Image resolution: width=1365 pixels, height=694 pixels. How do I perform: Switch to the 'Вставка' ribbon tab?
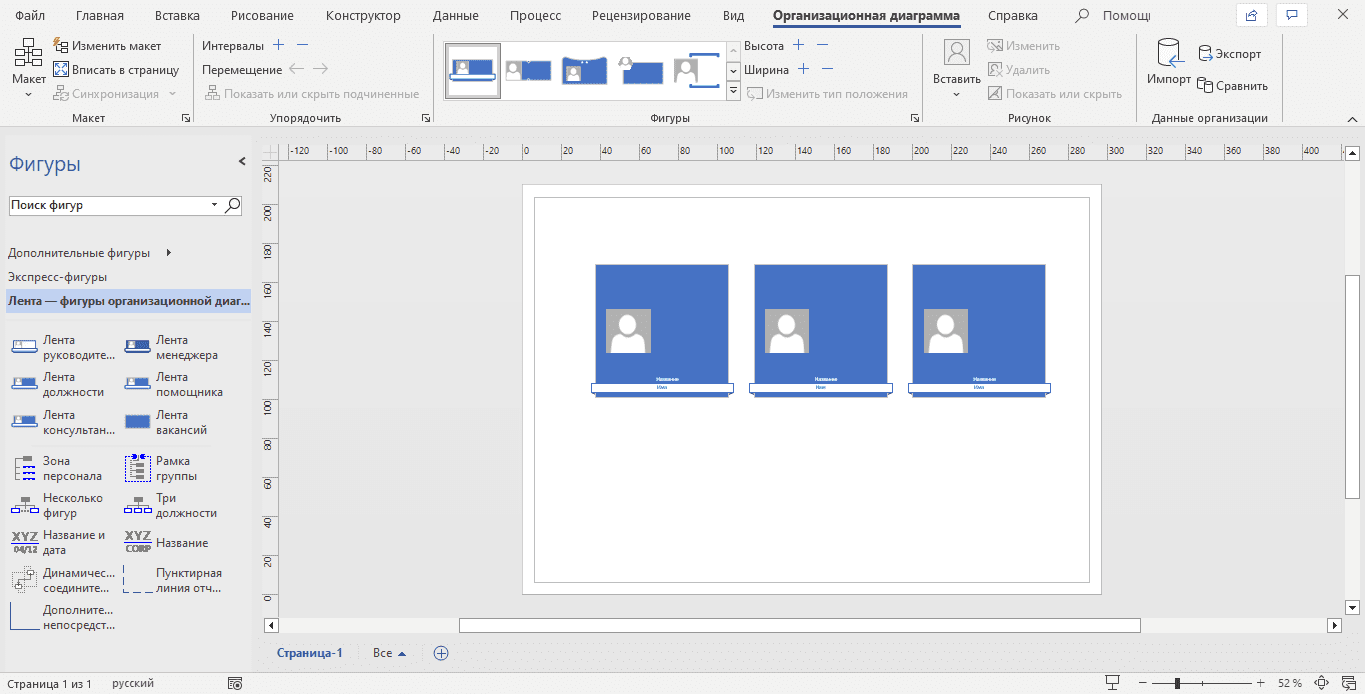(x=177, y=16)
